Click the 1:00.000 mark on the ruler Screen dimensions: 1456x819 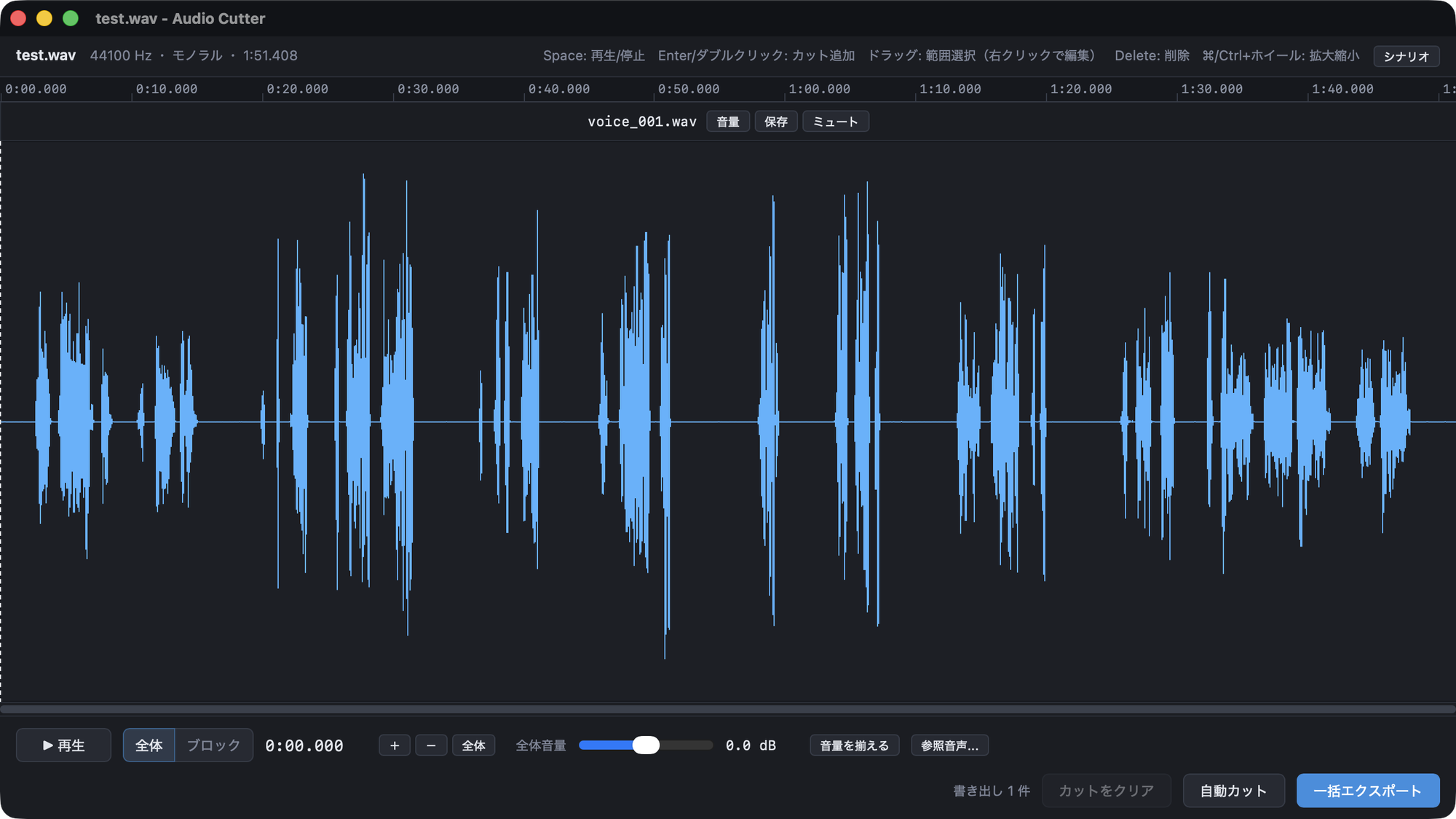coord(819,89)
